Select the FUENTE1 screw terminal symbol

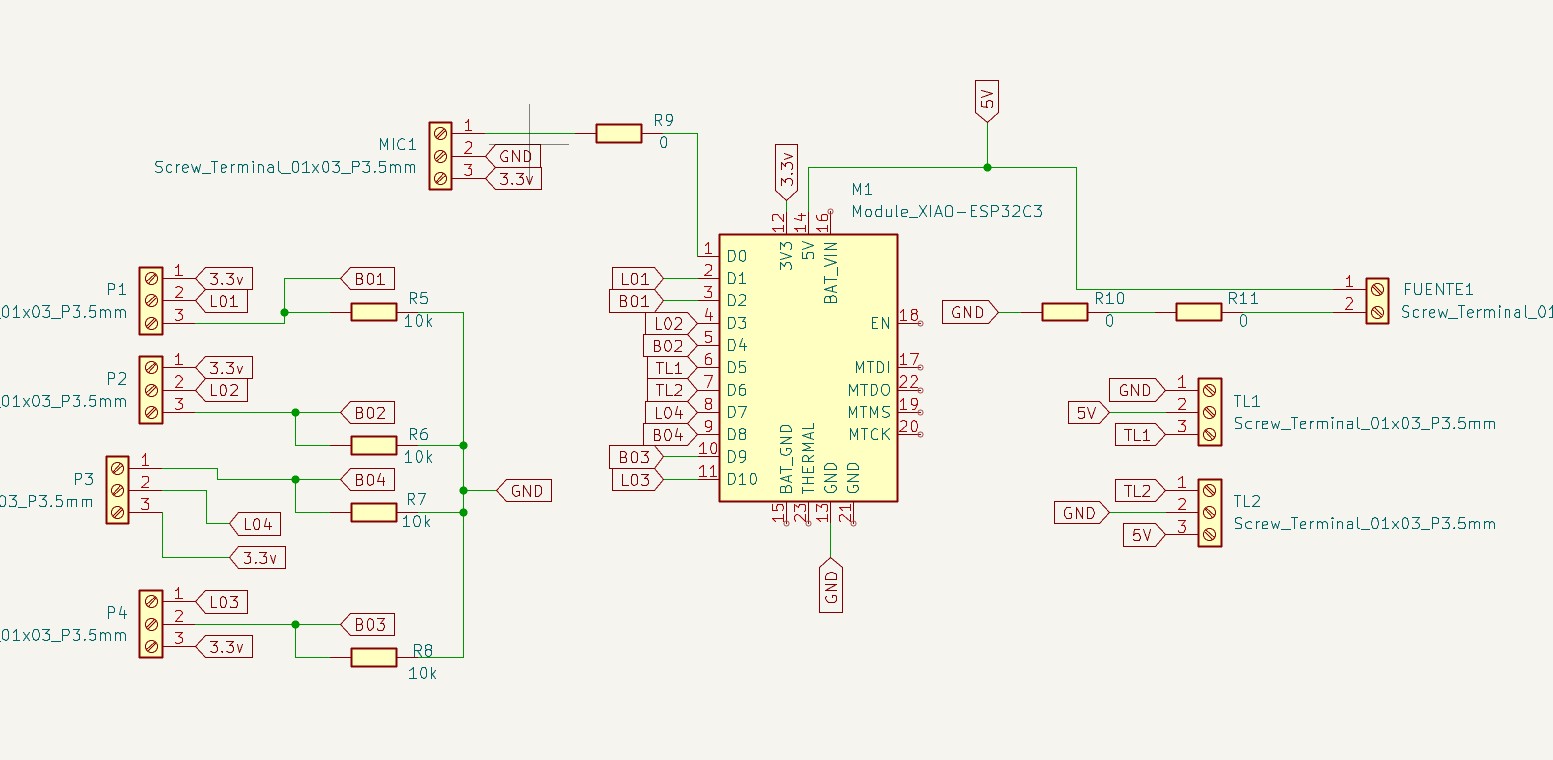1376,300
